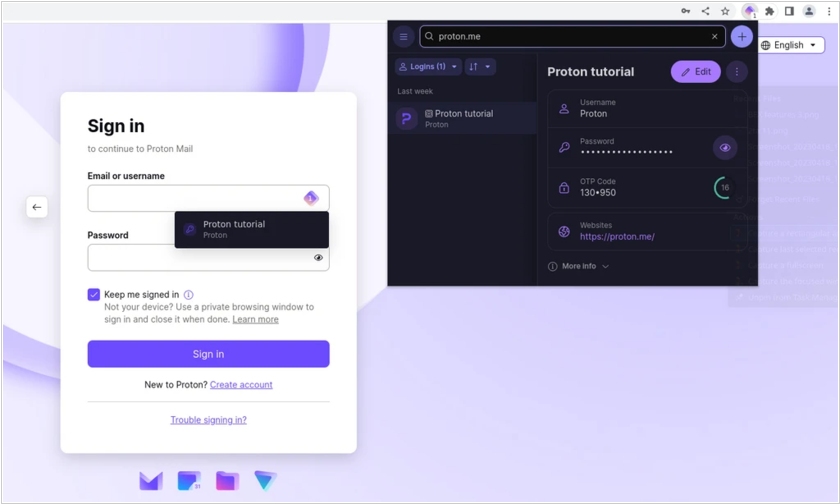Uncheck Keep me signed in checkbox
Viewport: 840px width, 504px height.
94,295
